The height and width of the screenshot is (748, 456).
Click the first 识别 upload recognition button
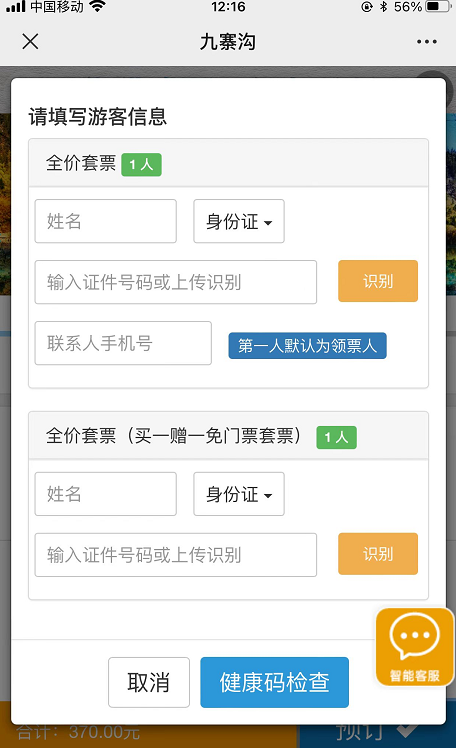coord(378,281)
